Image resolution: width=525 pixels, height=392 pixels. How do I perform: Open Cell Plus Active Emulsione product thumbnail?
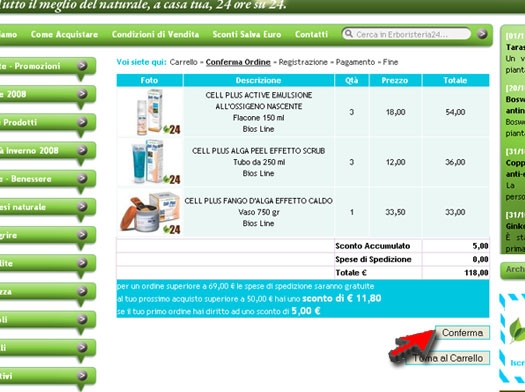click(150, 112)
